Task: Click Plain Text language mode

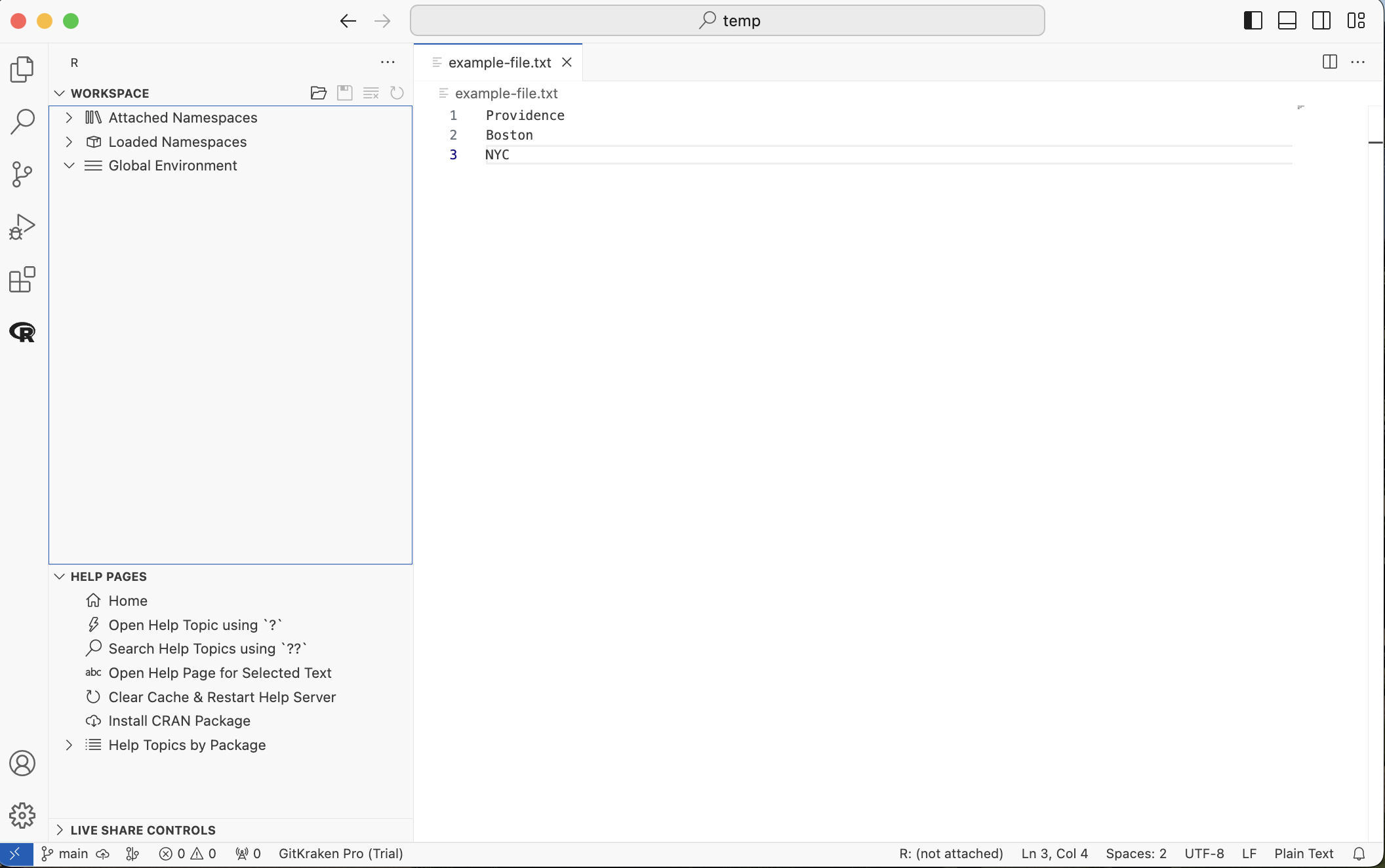Action: click(x=1304, y=854)
